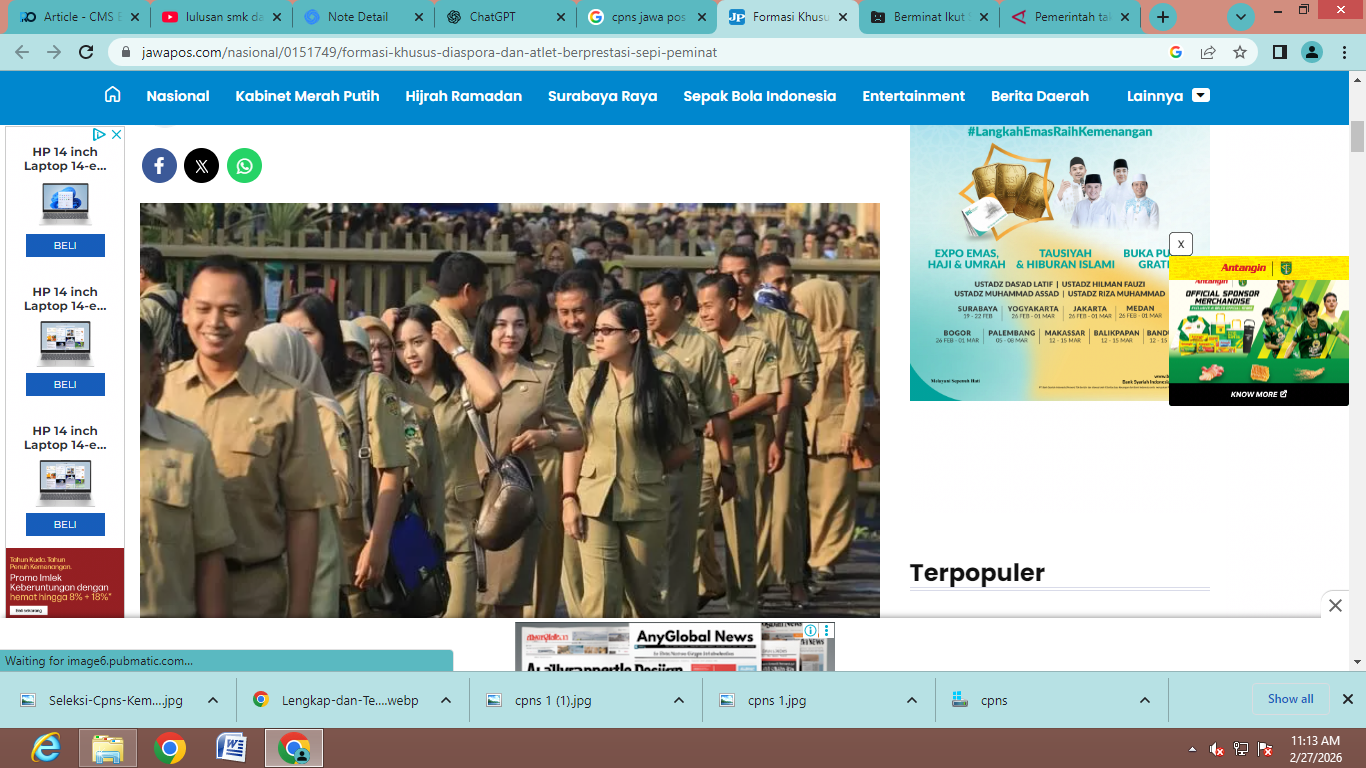Screen dimensions: 1366x768
Task: Open the Nasional section
Action: [x=178, y=96]
